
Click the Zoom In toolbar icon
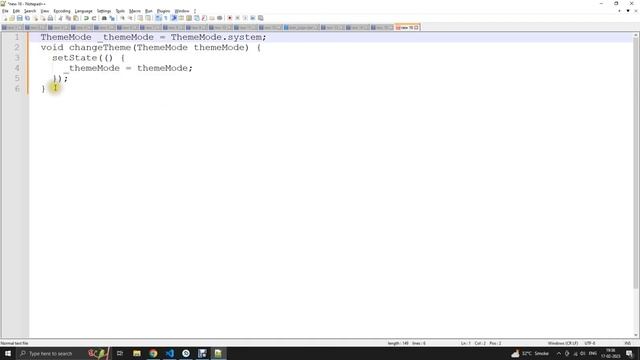(x=122, y=18)
